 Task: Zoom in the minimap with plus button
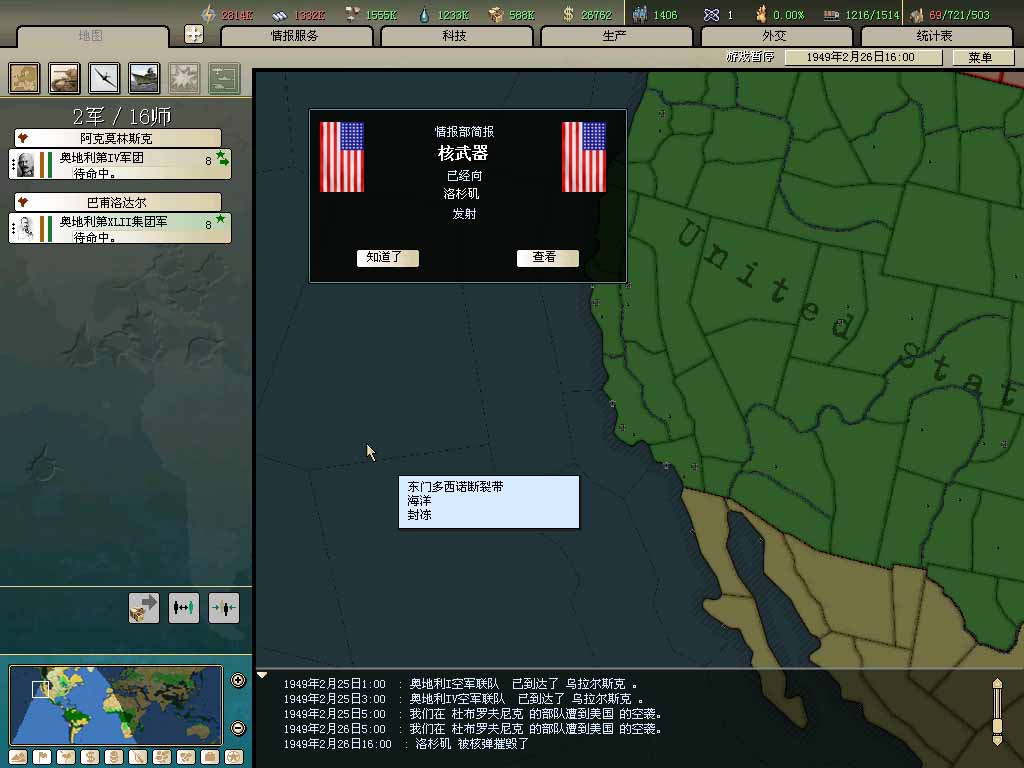(238, 680)
